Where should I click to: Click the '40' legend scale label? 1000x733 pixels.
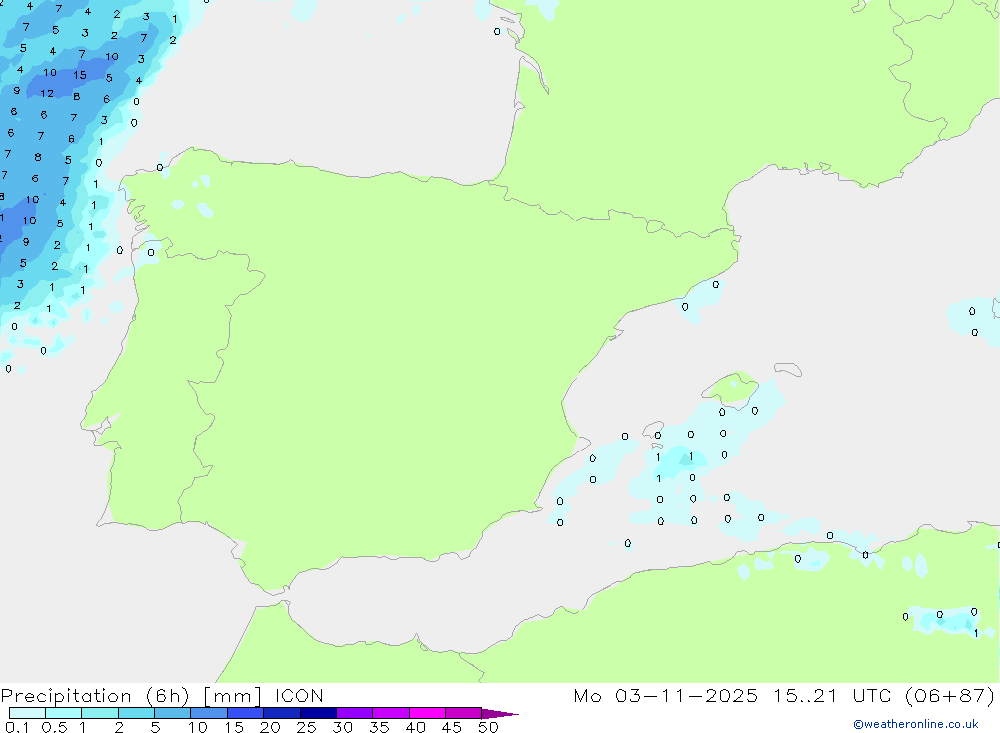(415, 727)
